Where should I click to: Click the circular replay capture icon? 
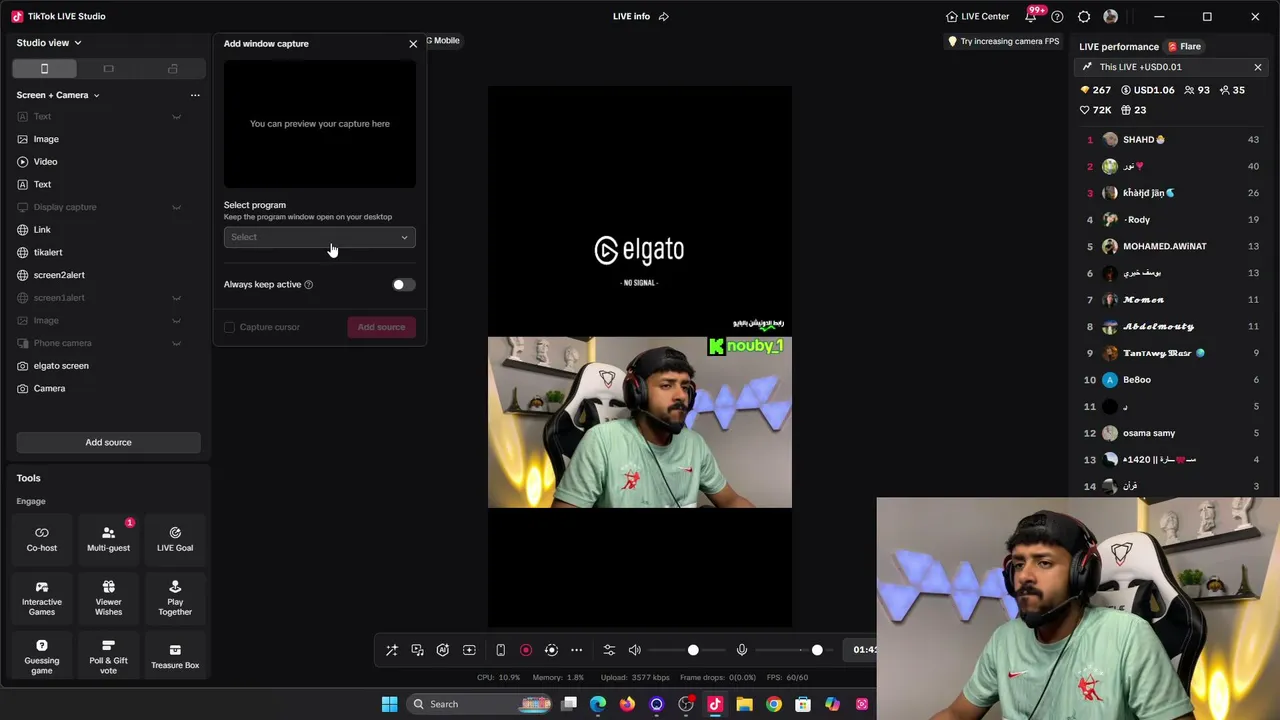coord(551,650)
